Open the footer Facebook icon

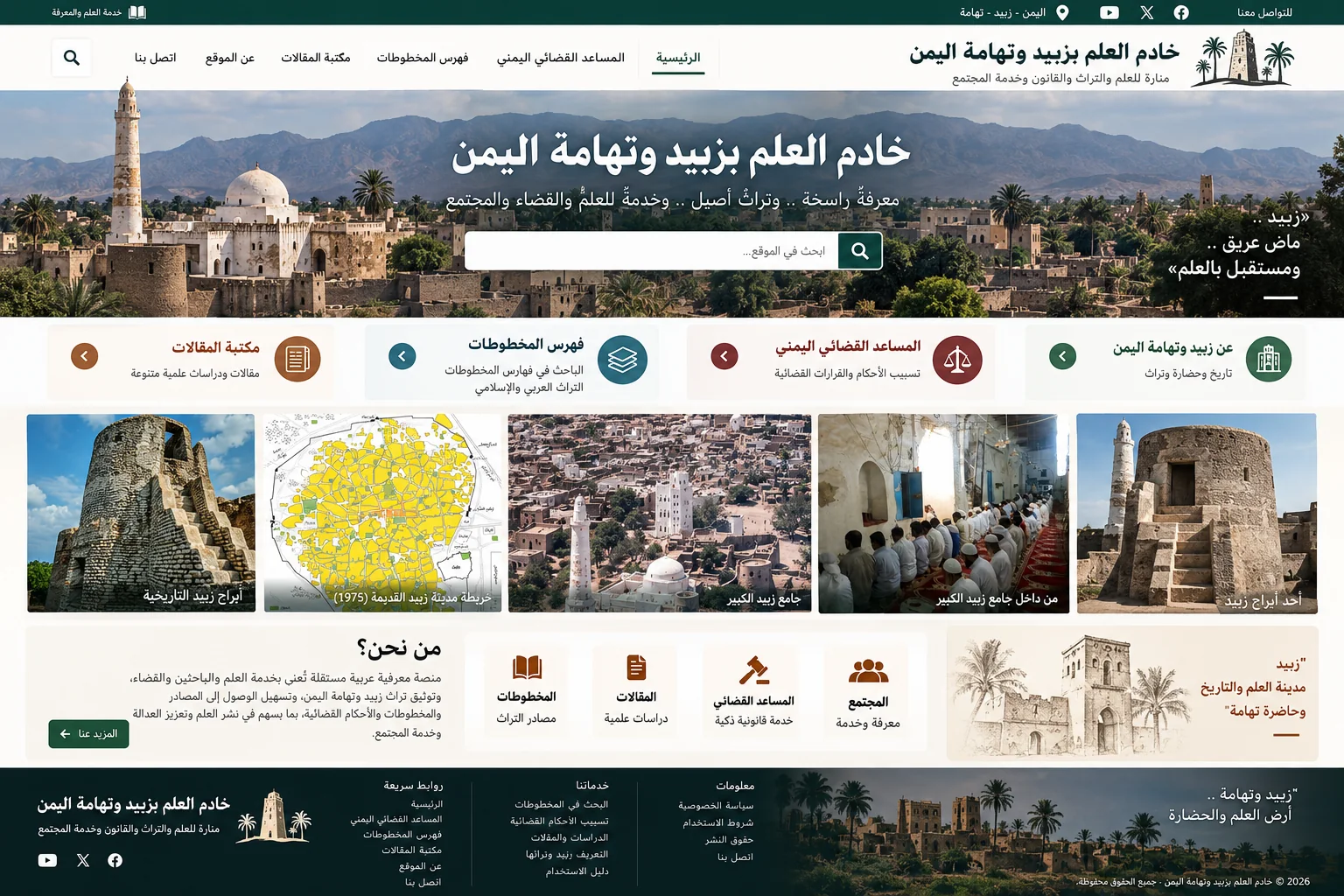115,860
